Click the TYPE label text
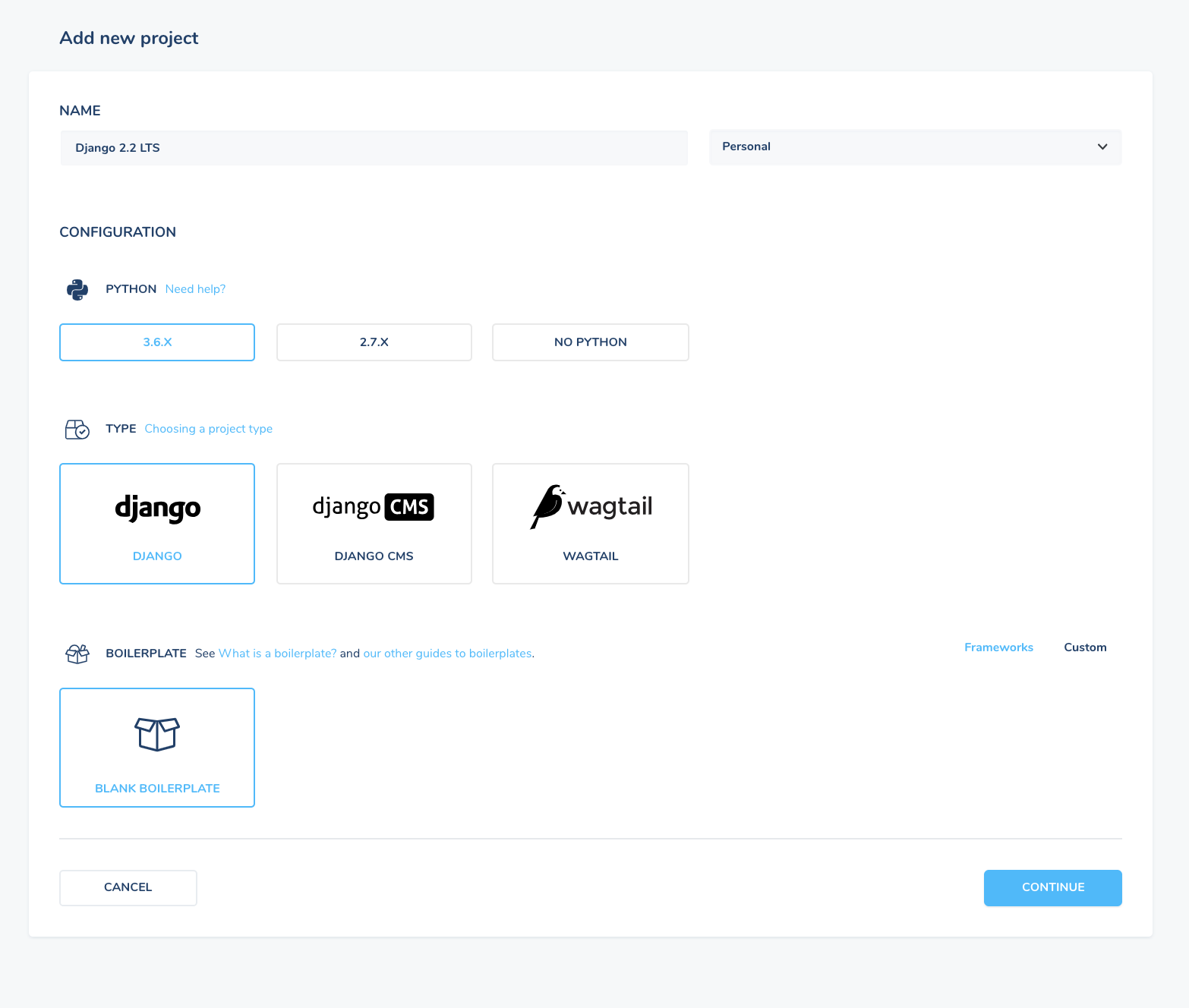The image size is (1189, 1008). pos(121,429)
